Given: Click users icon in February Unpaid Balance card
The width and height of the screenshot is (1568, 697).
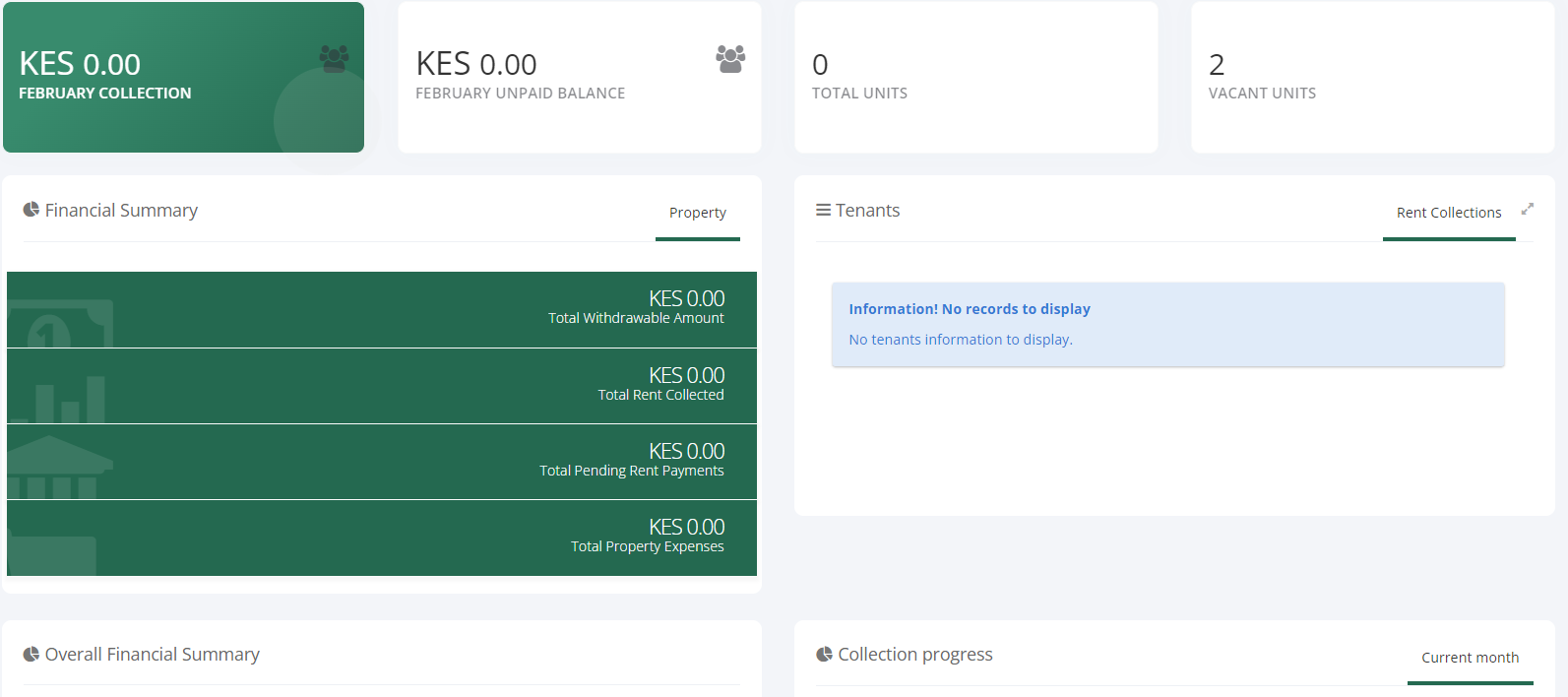Looking at the screenshot, I should pos(730,59).
